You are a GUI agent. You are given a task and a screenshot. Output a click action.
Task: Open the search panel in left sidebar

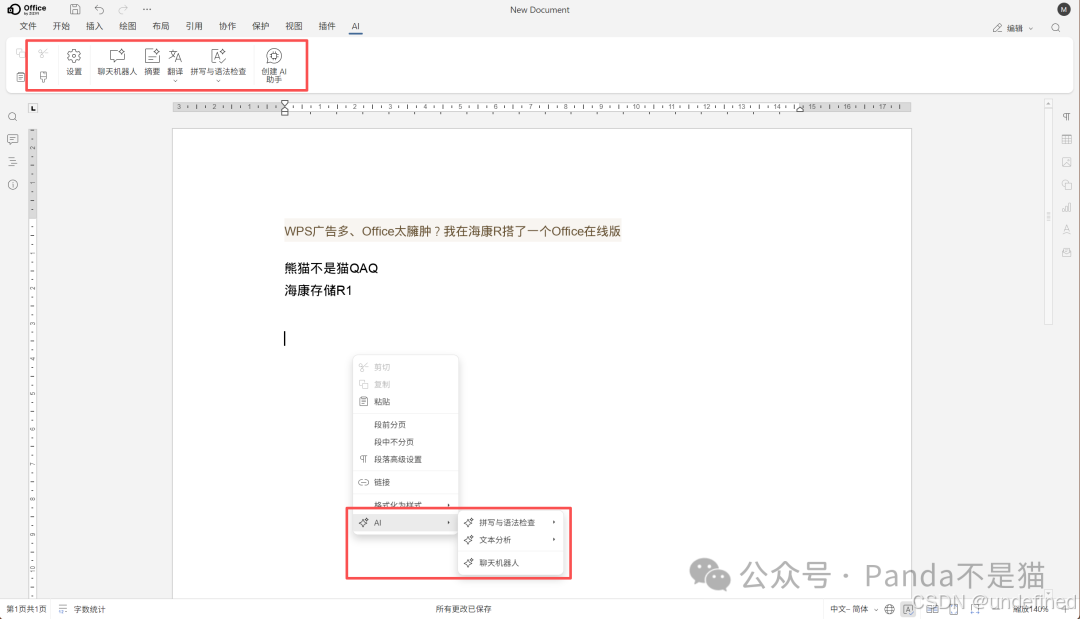click(12, 117)
